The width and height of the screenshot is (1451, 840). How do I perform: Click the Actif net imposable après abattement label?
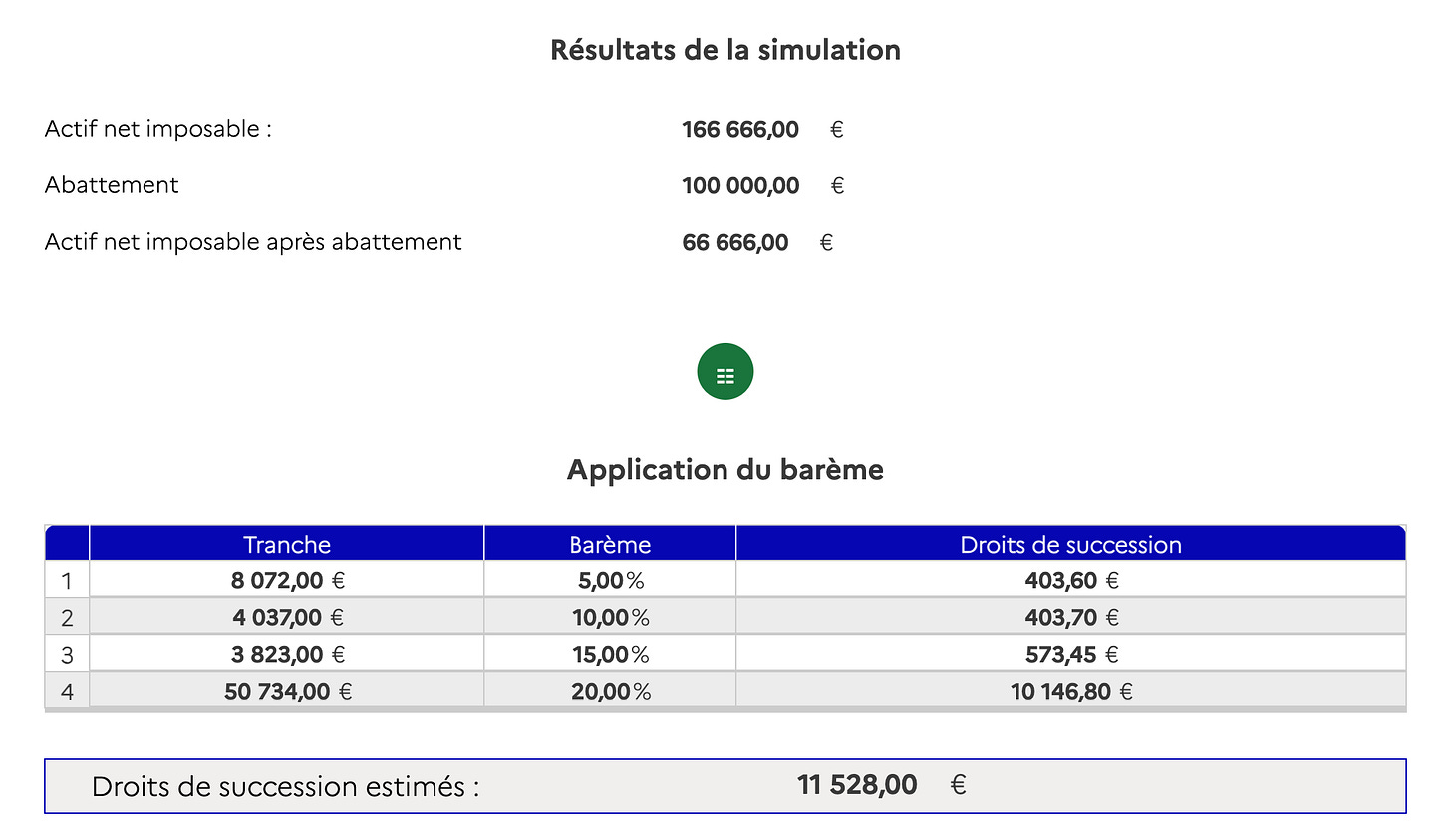coord(253,242)
